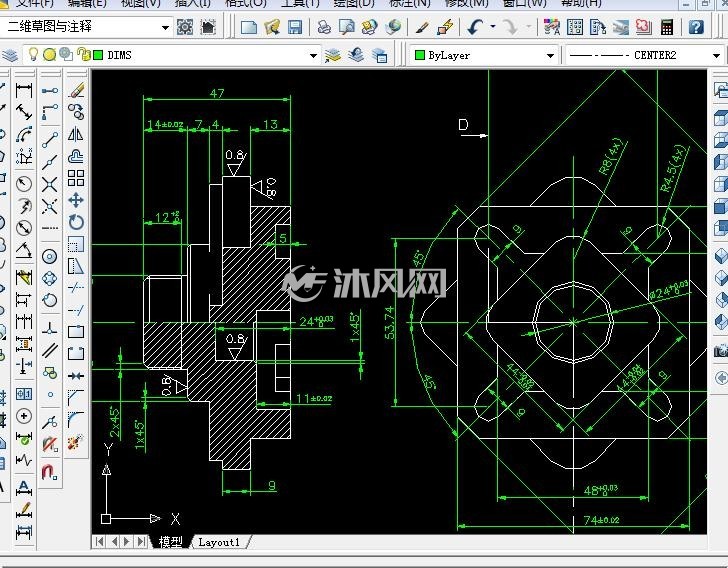The image size is (728, 568).
Task: Select the Angular dimension tool
Action: (x=24, y=250)
